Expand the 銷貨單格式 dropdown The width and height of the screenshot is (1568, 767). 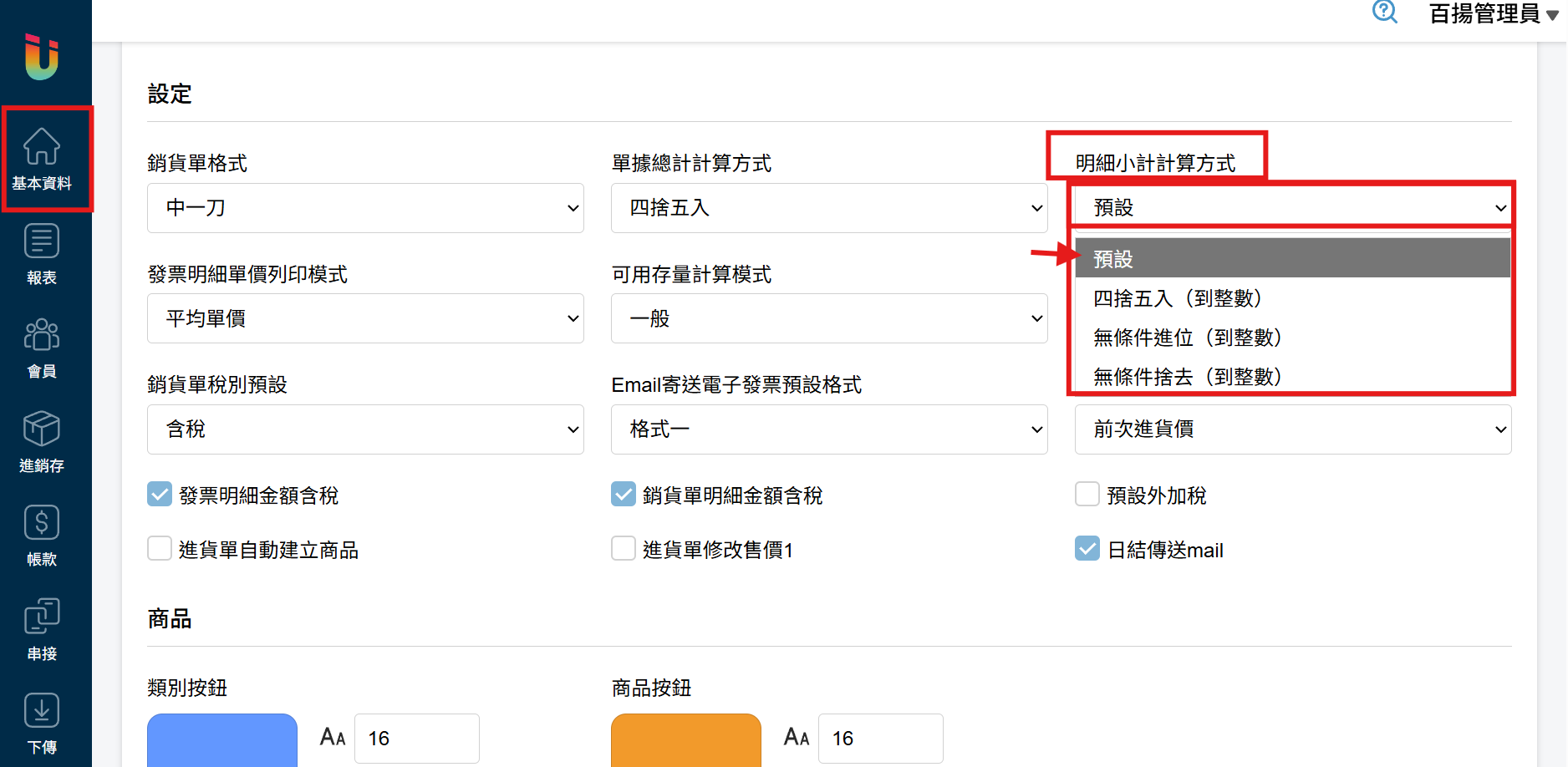(365, 208)
